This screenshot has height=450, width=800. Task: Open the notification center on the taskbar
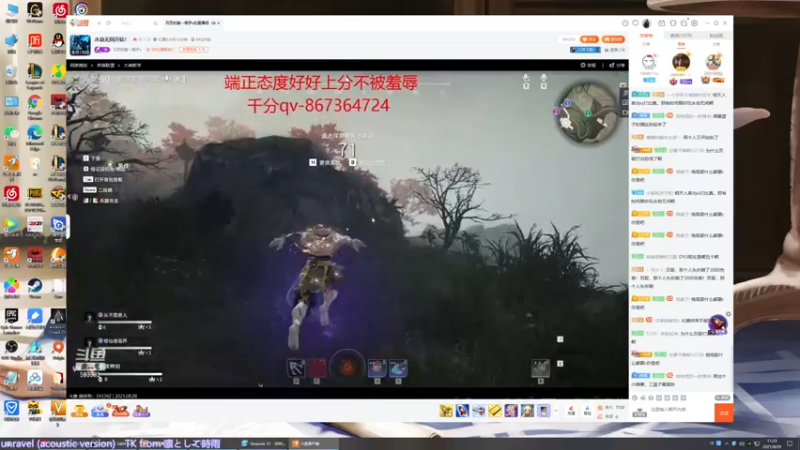pyautogui.click(x=790, y=443)
